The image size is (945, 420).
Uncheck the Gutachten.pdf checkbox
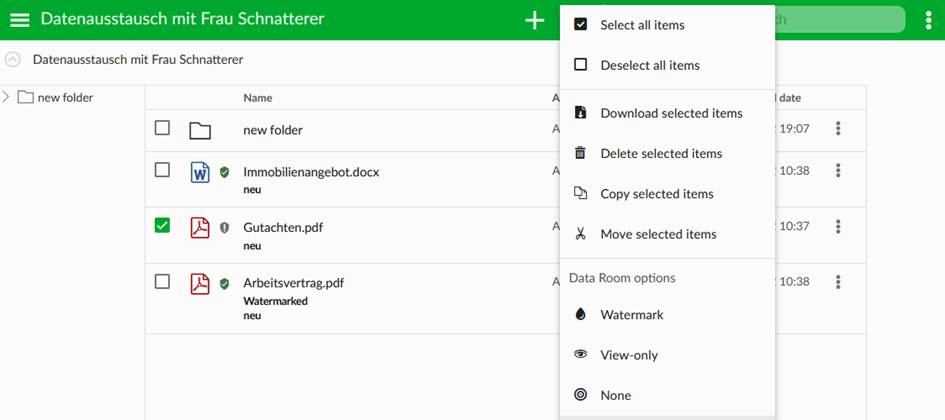(x=162, y=225)
